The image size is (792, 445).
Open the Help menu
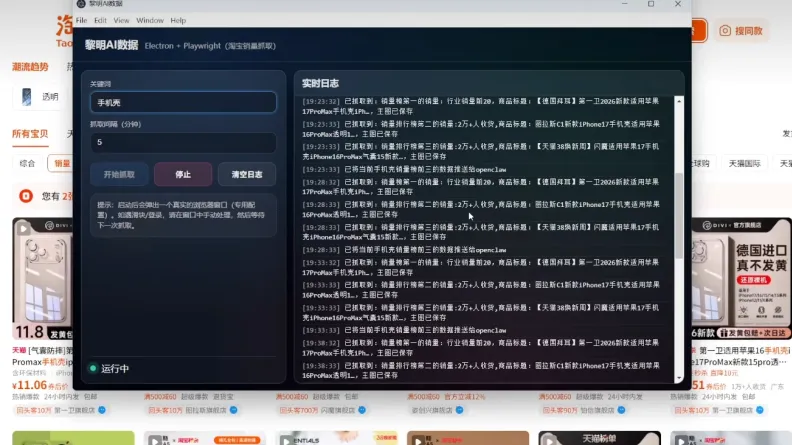point(178,20)
